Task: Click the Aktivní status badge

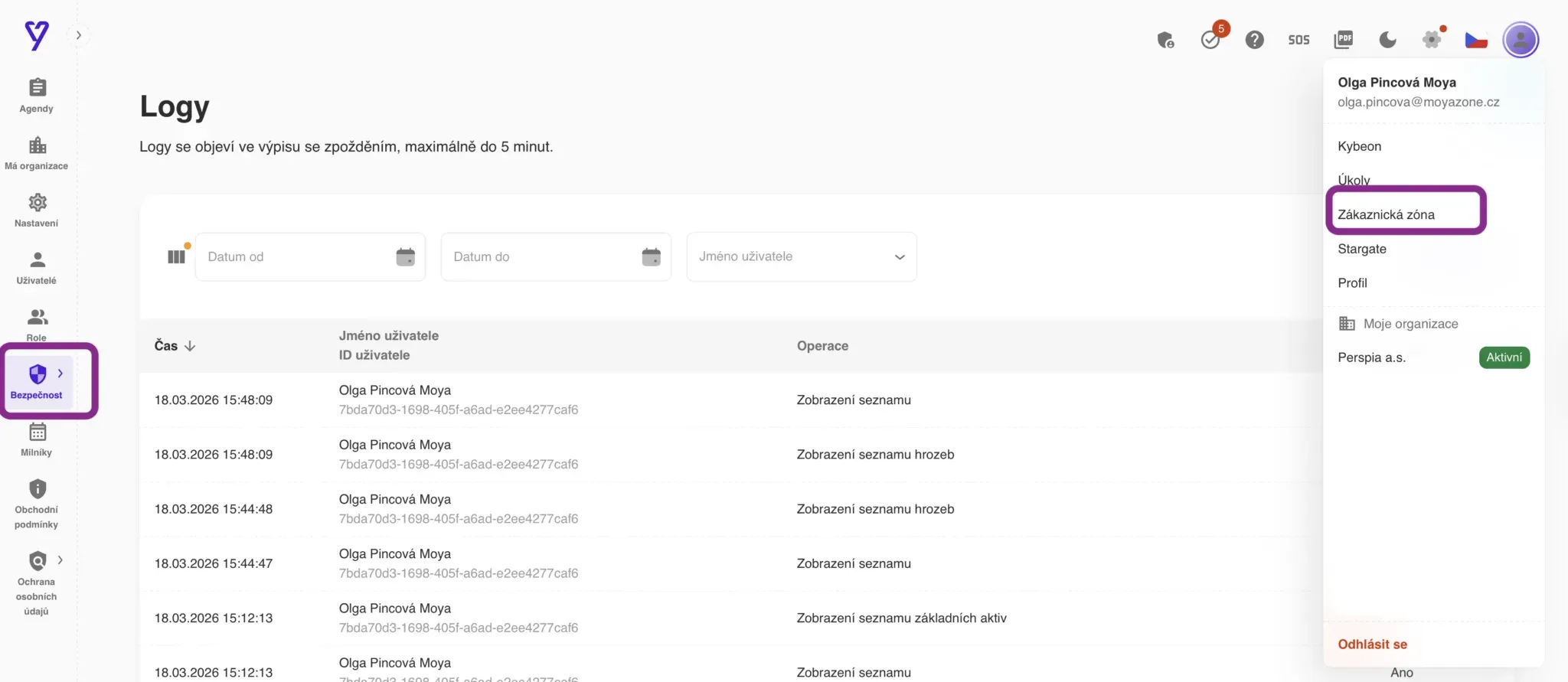Action: (x=1504, y=357)
